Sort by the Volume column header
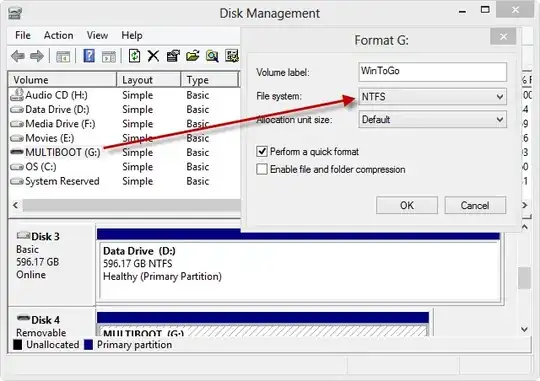 (62, 80)
